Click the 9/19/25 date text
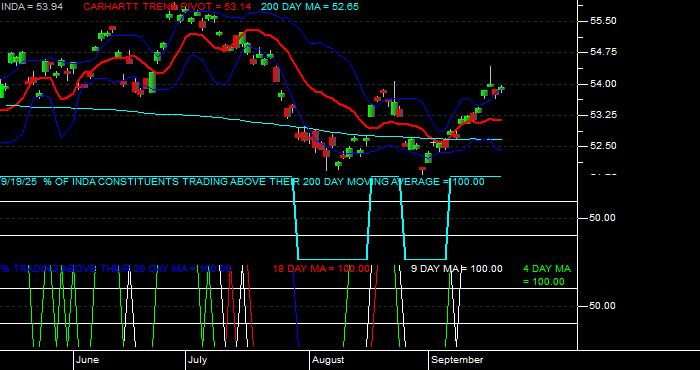The image size is (700, 370). [x=20, y=182]
